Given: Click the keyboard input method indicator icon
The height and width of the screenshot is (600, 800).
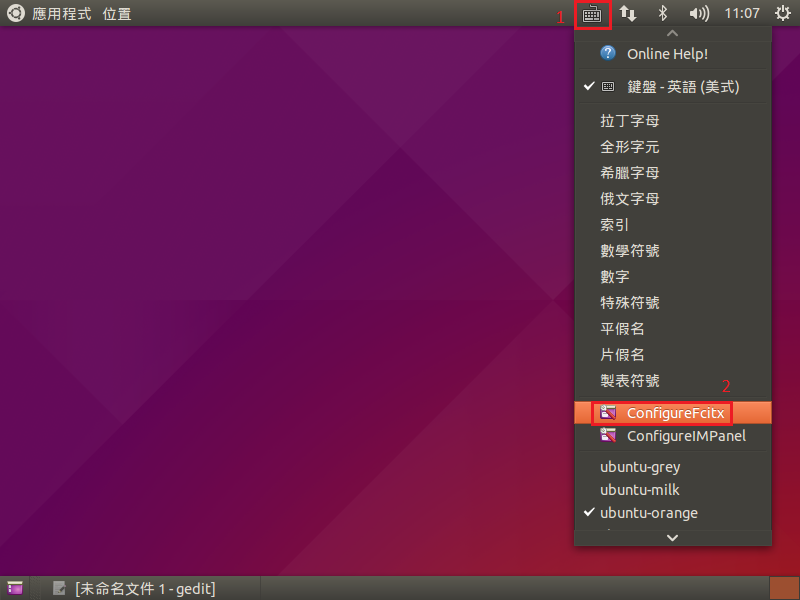Looking at the screenshot, I should pyautogui.click(x=592, y=14).
